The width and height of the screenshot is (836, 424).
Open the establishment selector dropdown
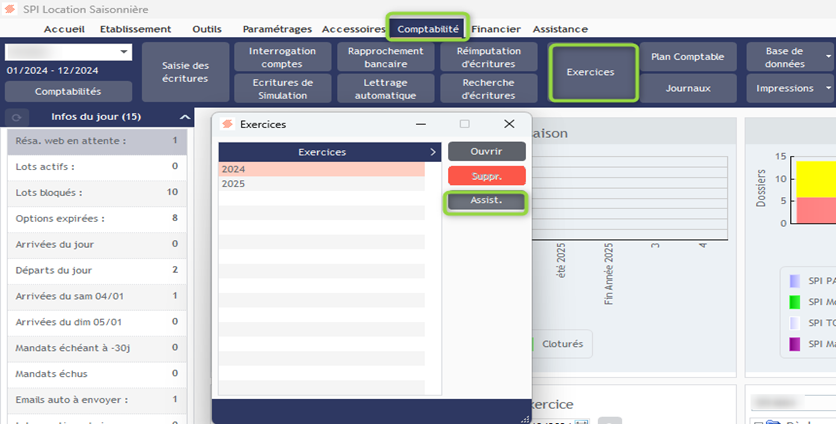[x=124, y=52]
